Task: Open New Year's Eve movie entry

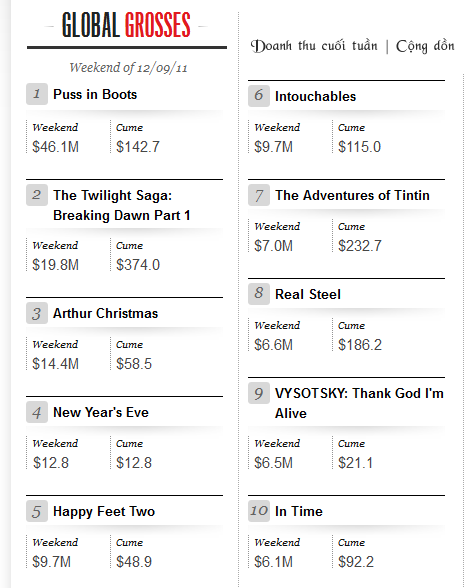Action: tap(101, 412)
